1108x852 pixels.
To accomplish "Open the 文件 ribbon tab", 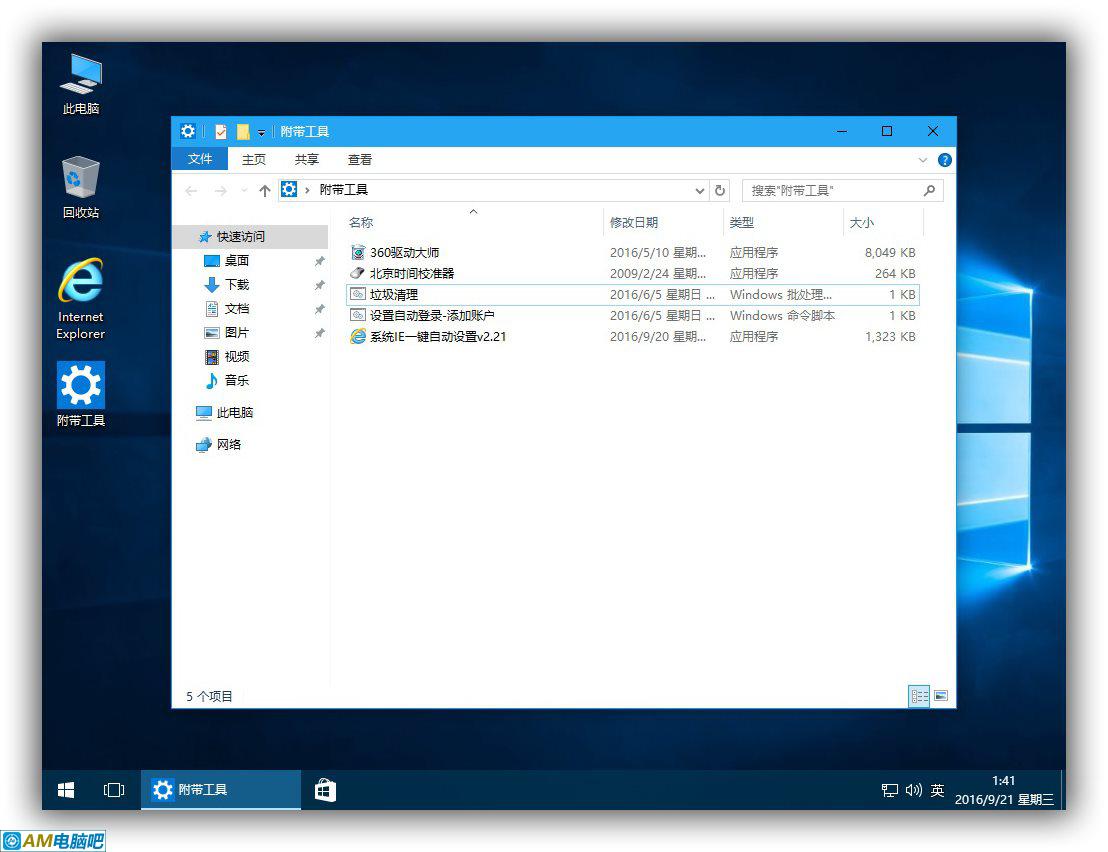I will (x=200, y=159).
